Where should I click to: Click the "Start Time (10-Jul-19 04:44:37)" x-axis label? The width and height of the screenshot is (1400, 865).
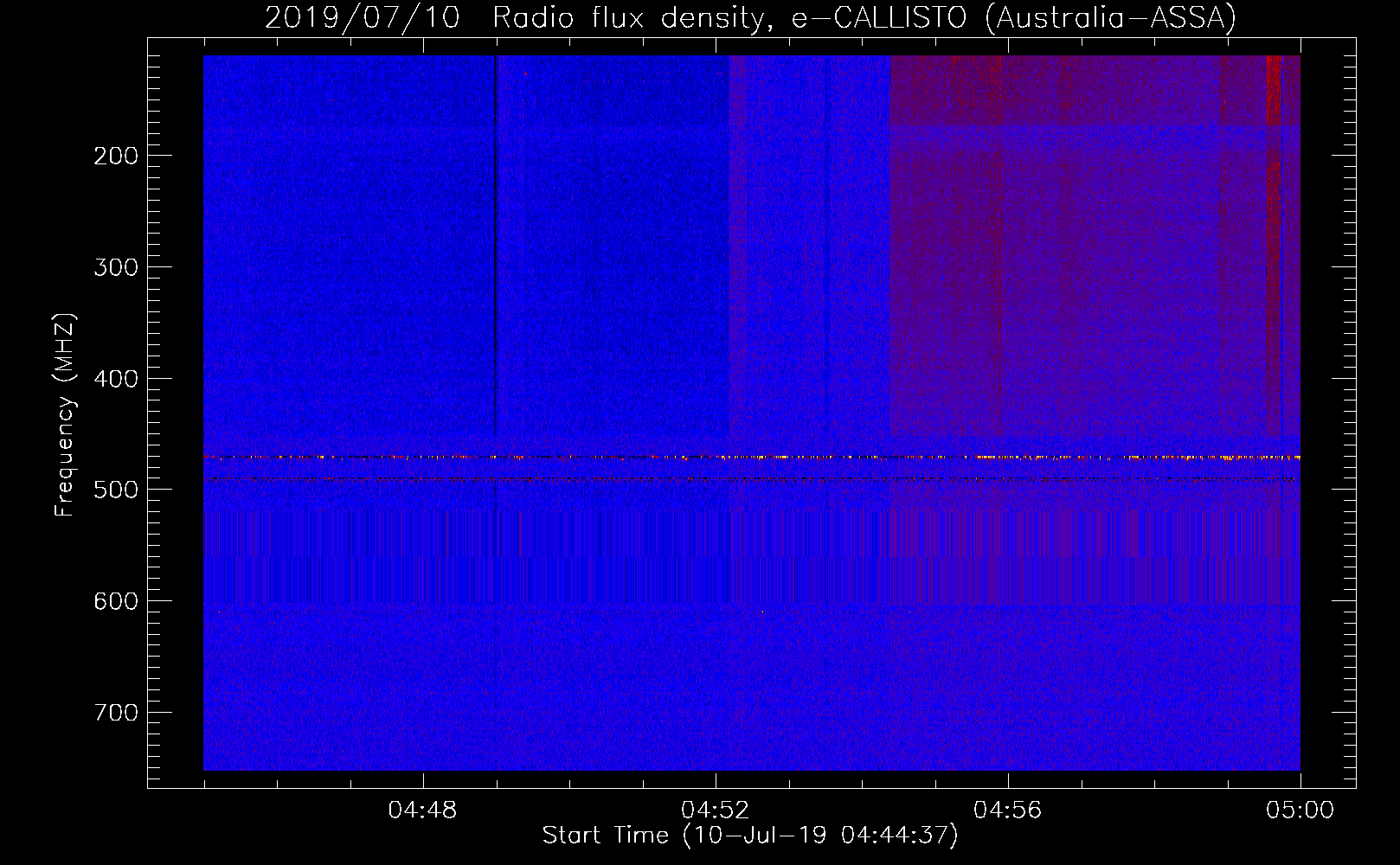tap(750, 836)
